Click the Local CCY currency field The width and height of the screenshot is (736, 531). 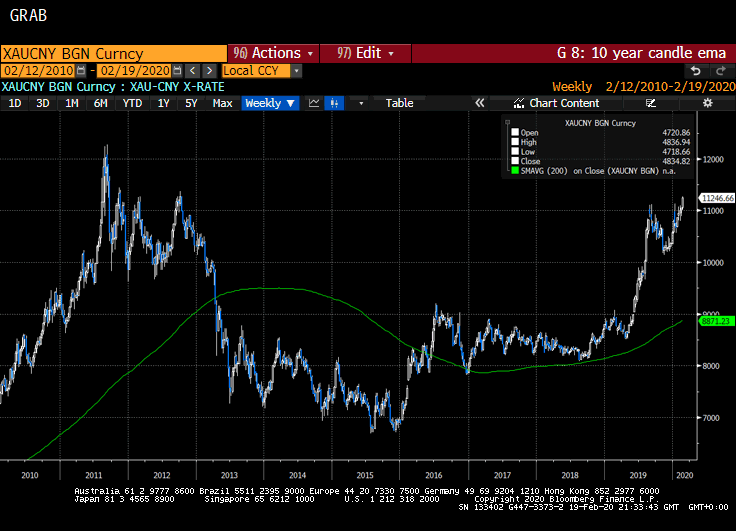tap(256, 71)
